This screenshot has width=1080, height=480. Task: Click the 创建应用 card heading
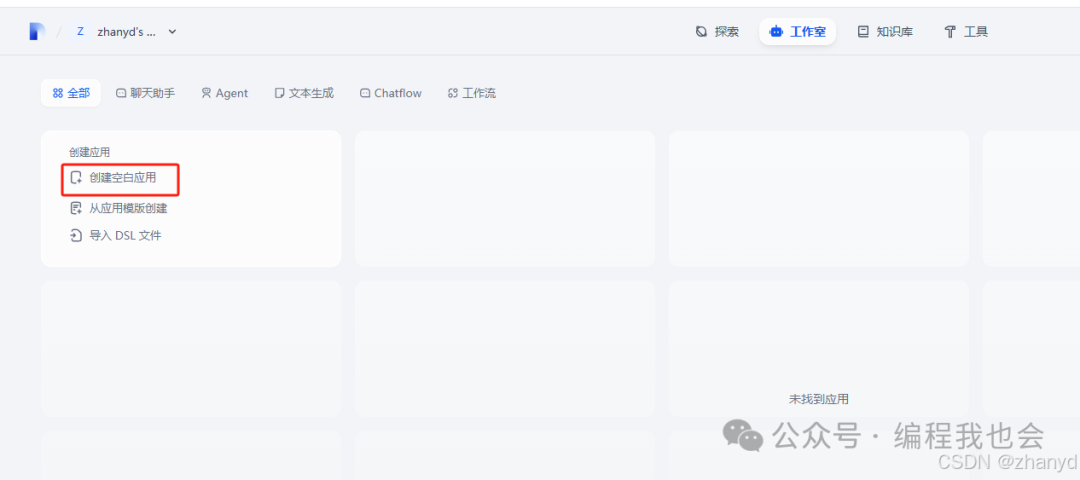[x=89, y=152]
